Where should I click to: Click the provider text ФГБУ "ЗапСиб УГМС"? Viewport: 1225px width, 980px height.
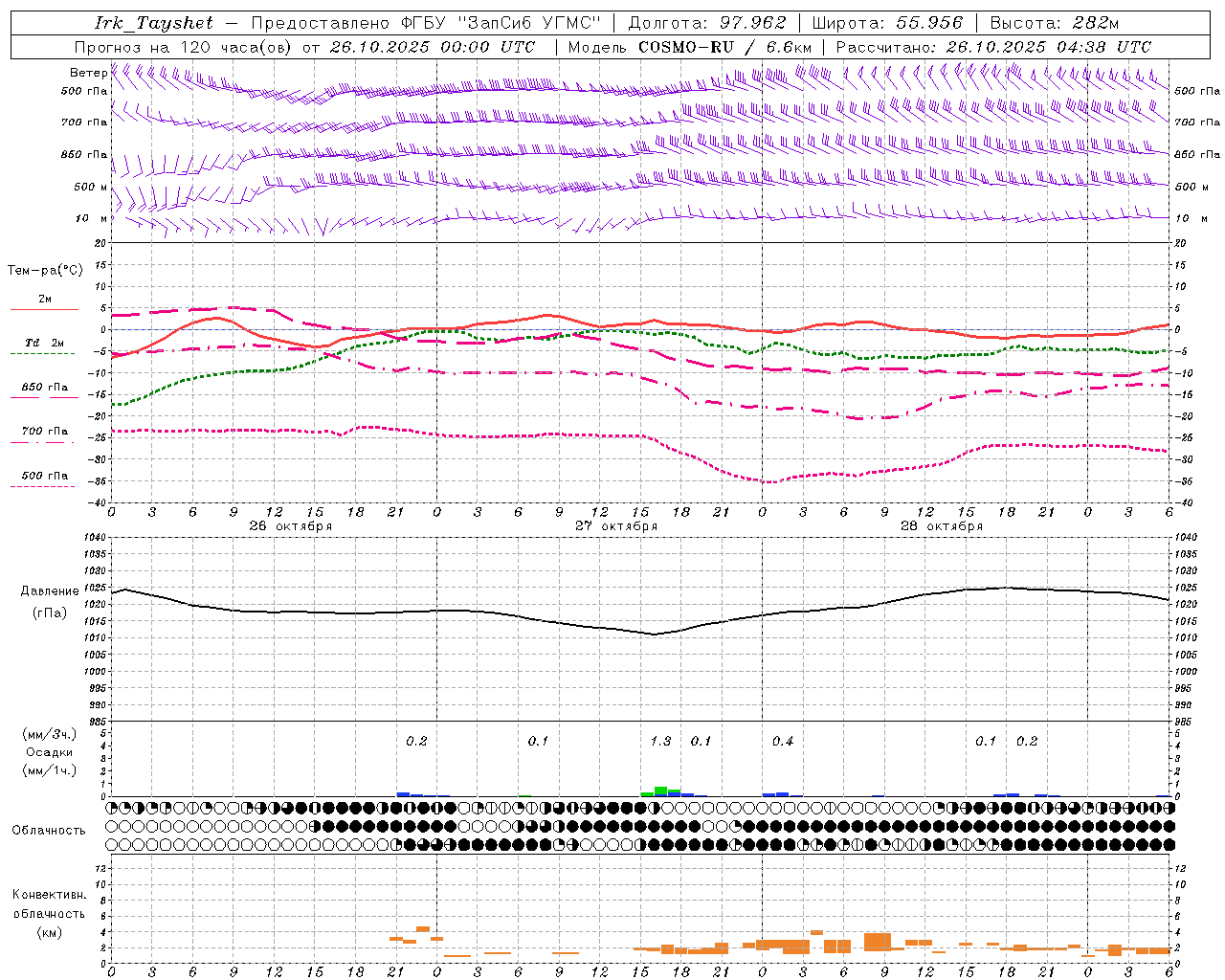503,23
